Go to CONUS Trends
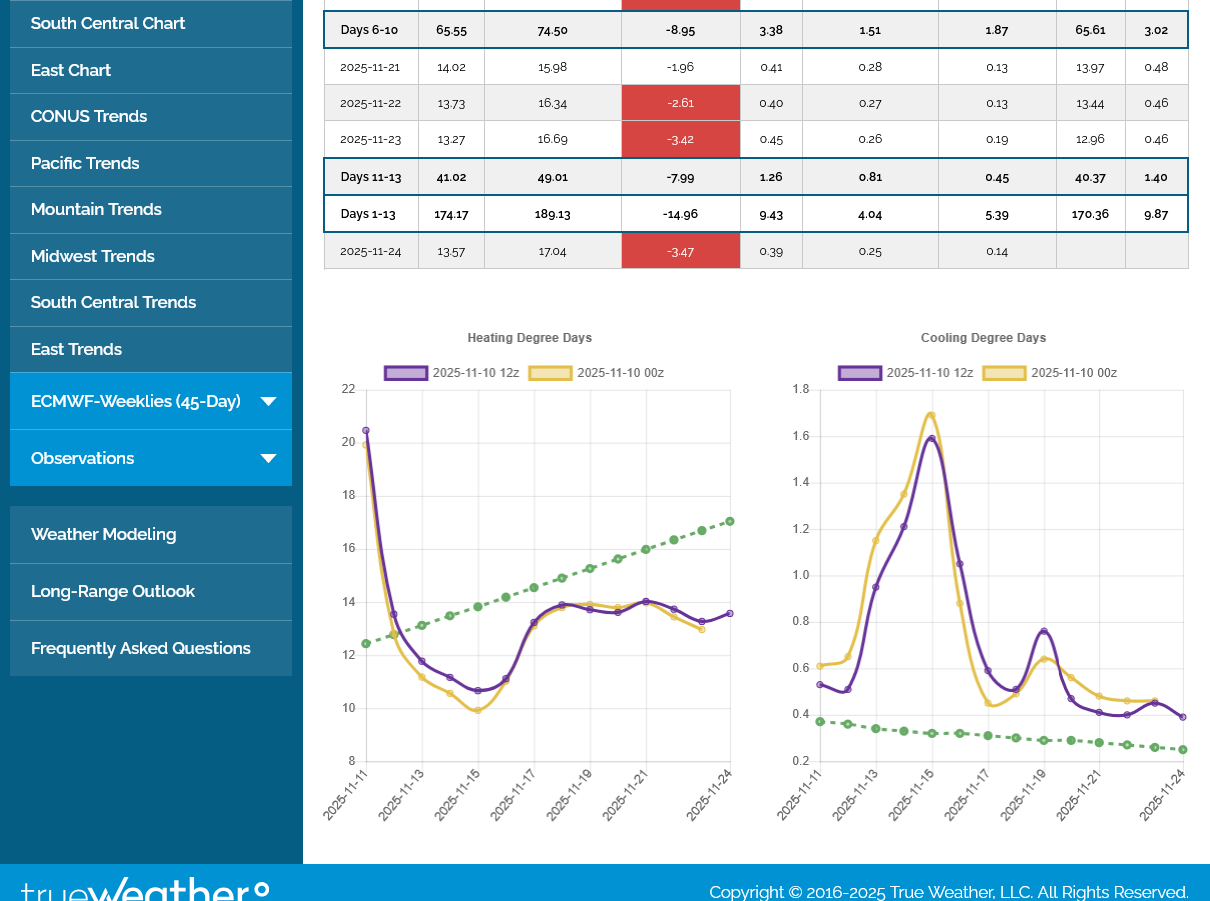The height and width of the screenshot is (901, 1210). pyautogui.click(x=89, y=116)
